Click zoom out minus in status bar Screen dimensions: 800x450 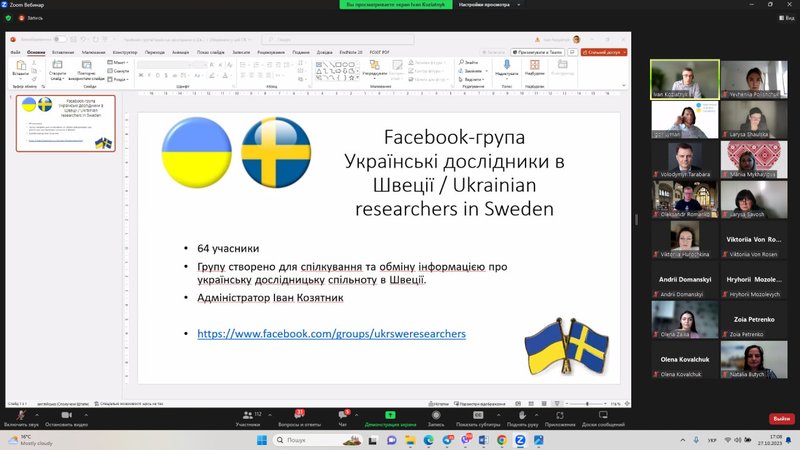coord(567,404)
